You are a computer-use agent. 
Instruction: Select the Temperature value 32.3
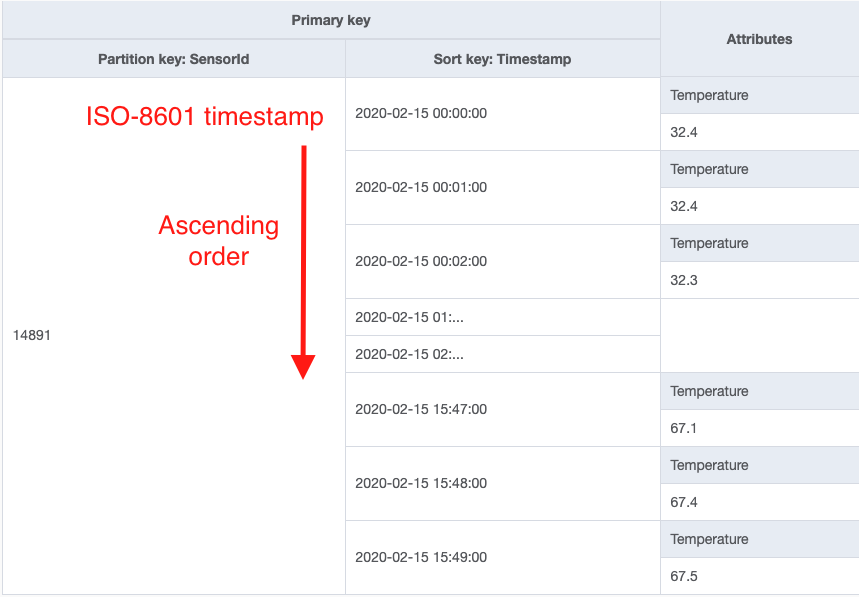click(684, 280)
